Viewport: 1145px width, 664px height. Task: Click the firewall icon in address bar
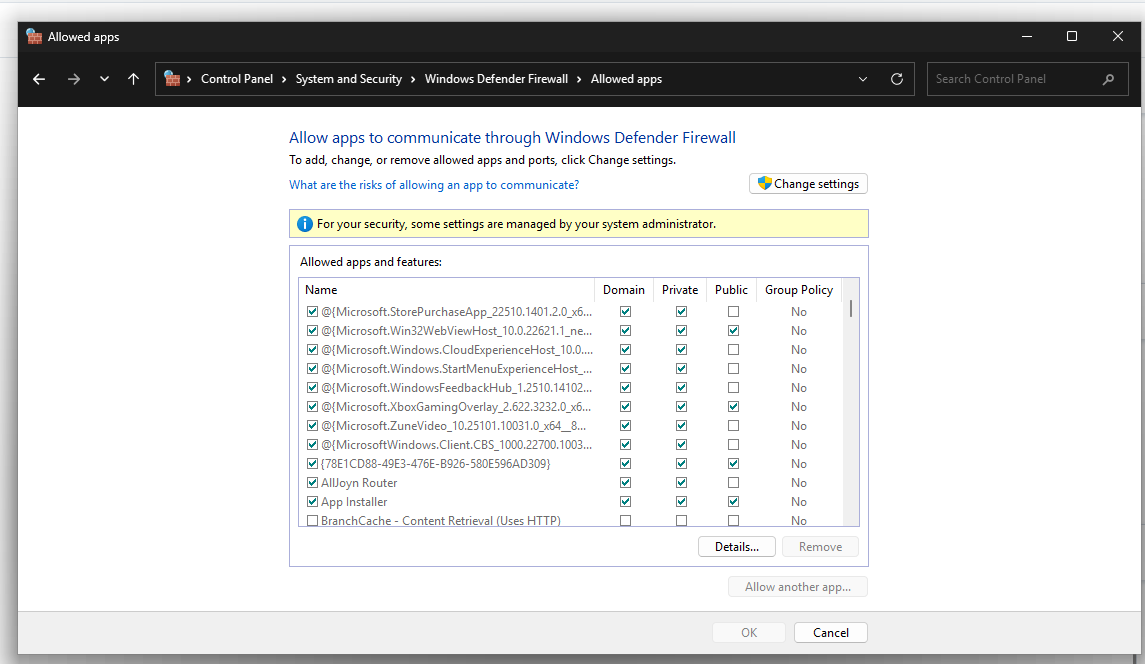172,78
